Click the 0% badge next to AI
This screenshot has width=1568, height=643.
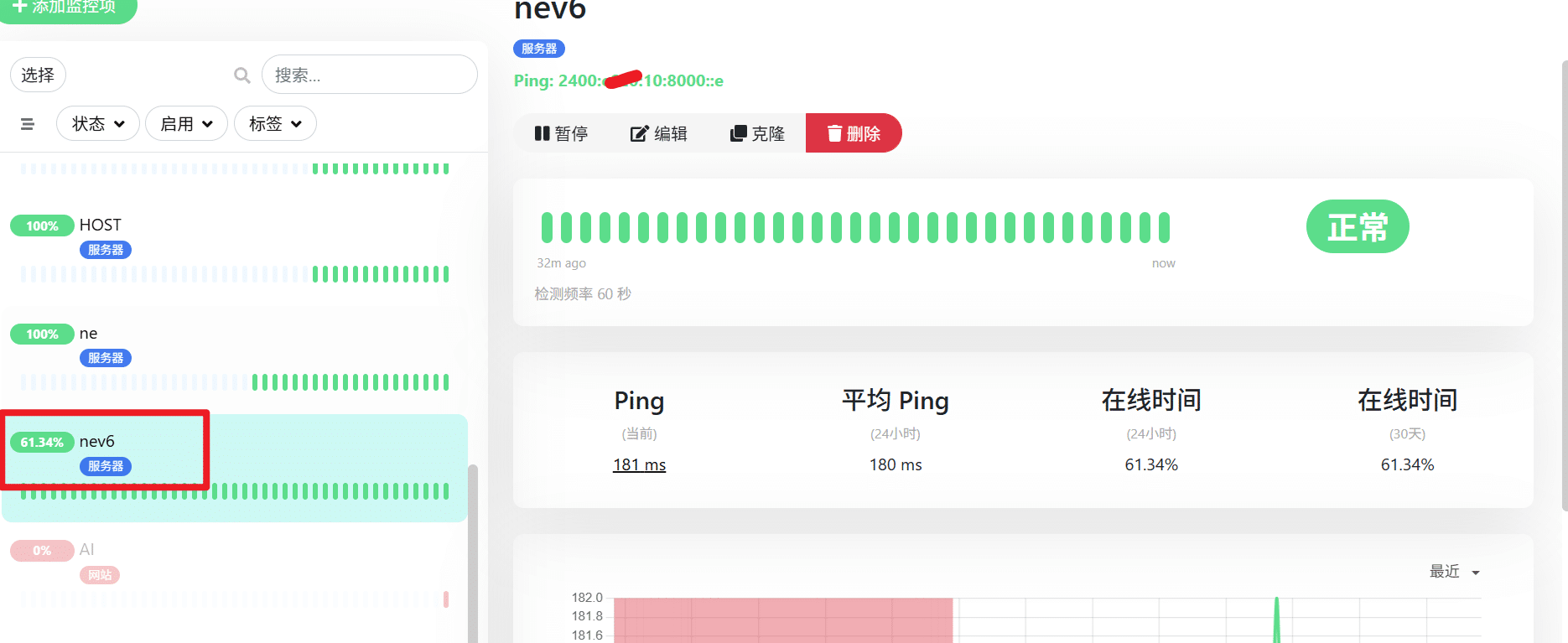tap(42, 550)
